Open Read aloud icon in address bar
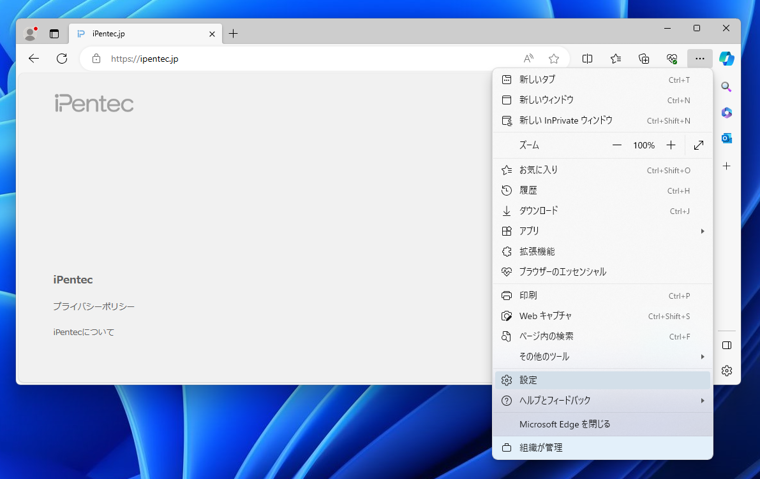760x479 pixels. pyautogui.click(x=528, y=59)
